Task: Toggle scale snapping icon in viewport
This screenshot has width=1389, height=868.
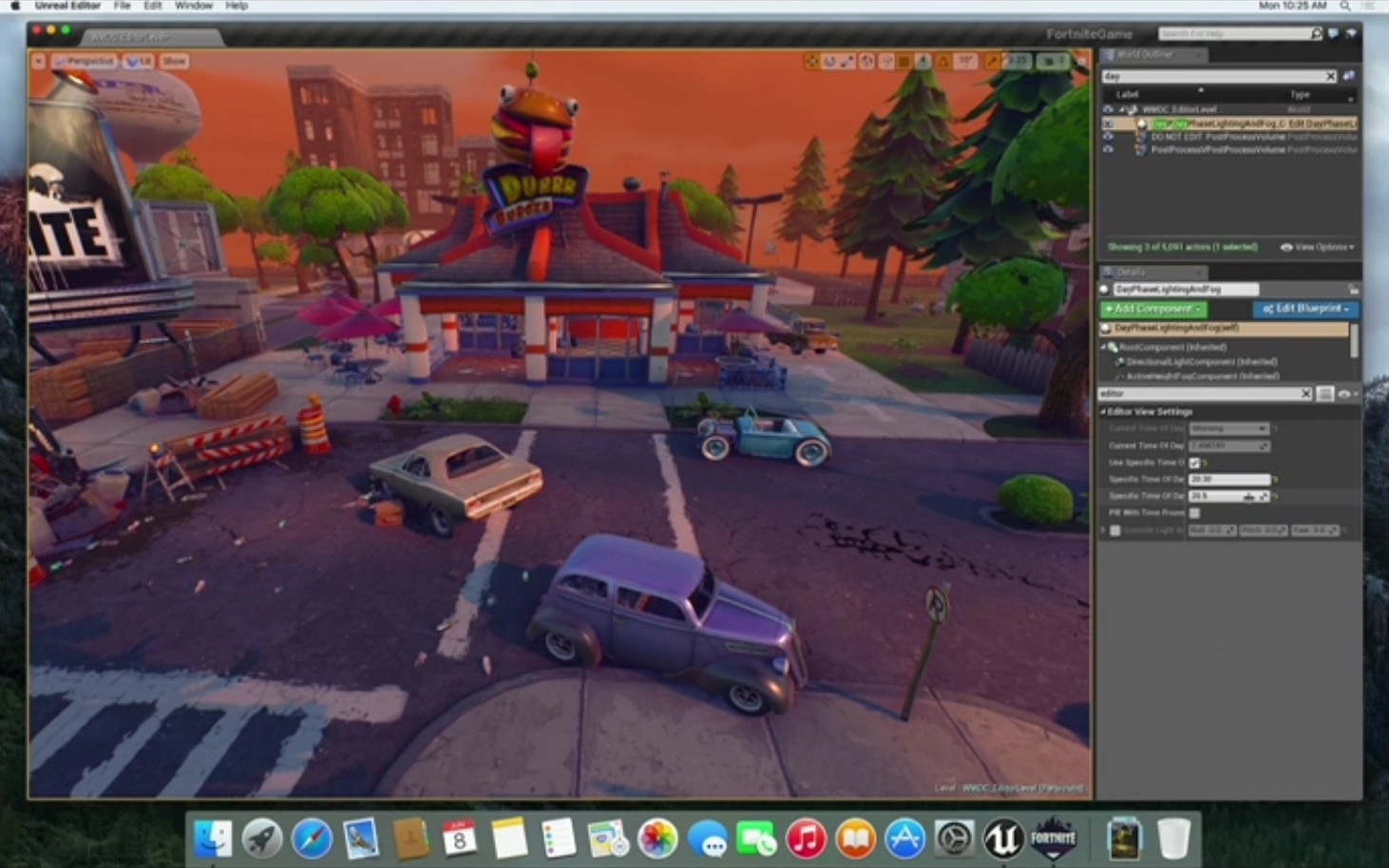Action: point(992,61)
